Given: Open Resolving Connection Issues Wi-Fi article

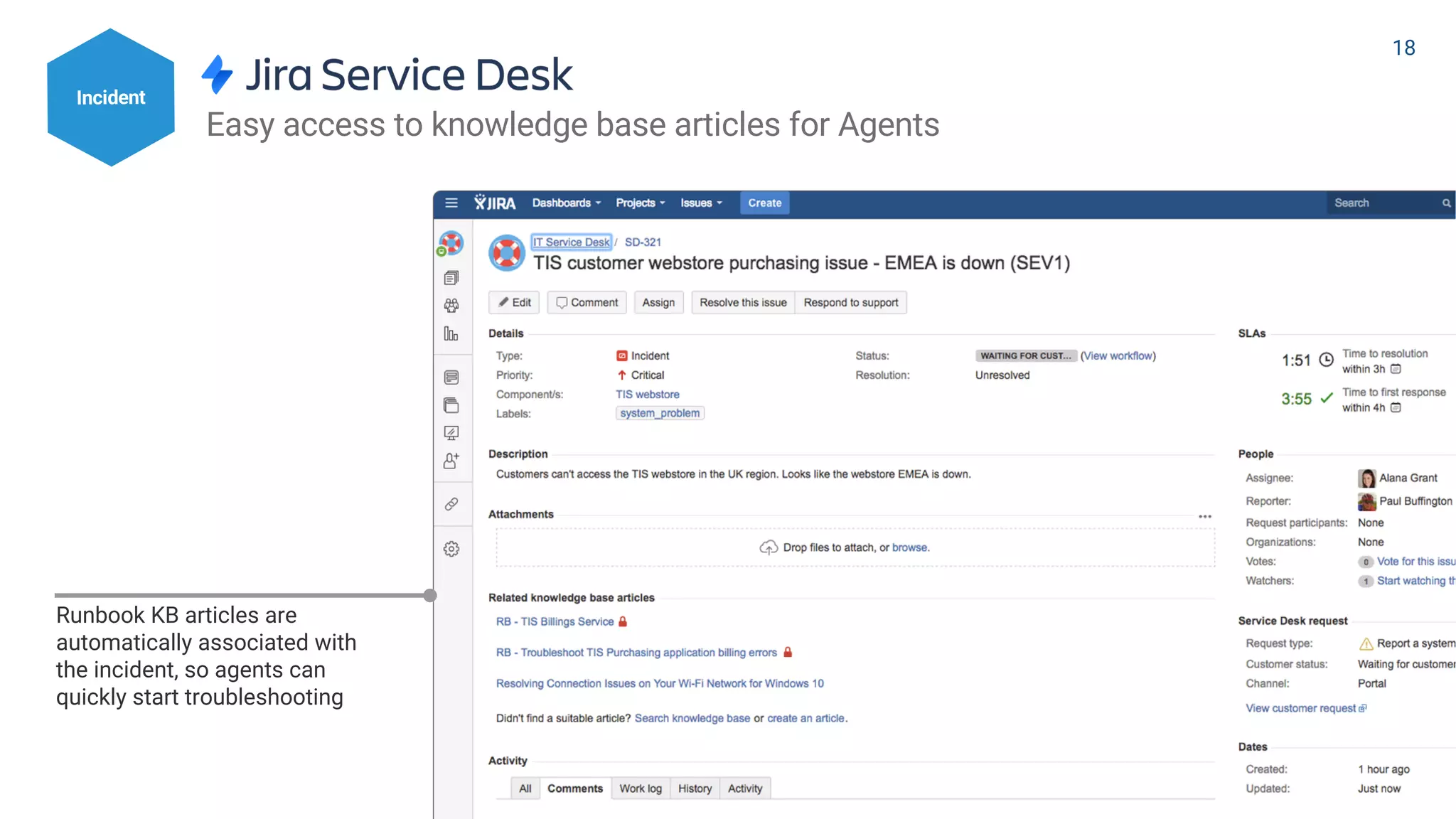Looking at the screenshot, I should (x=660, y=684).
